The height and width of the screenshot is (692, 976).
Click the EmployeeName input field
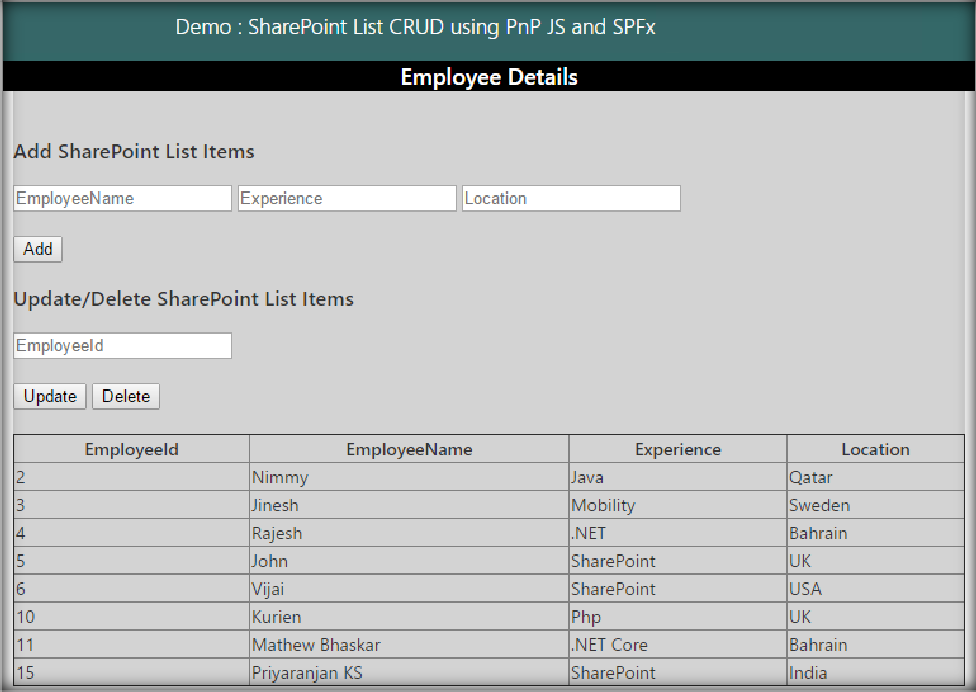(123, 198)
